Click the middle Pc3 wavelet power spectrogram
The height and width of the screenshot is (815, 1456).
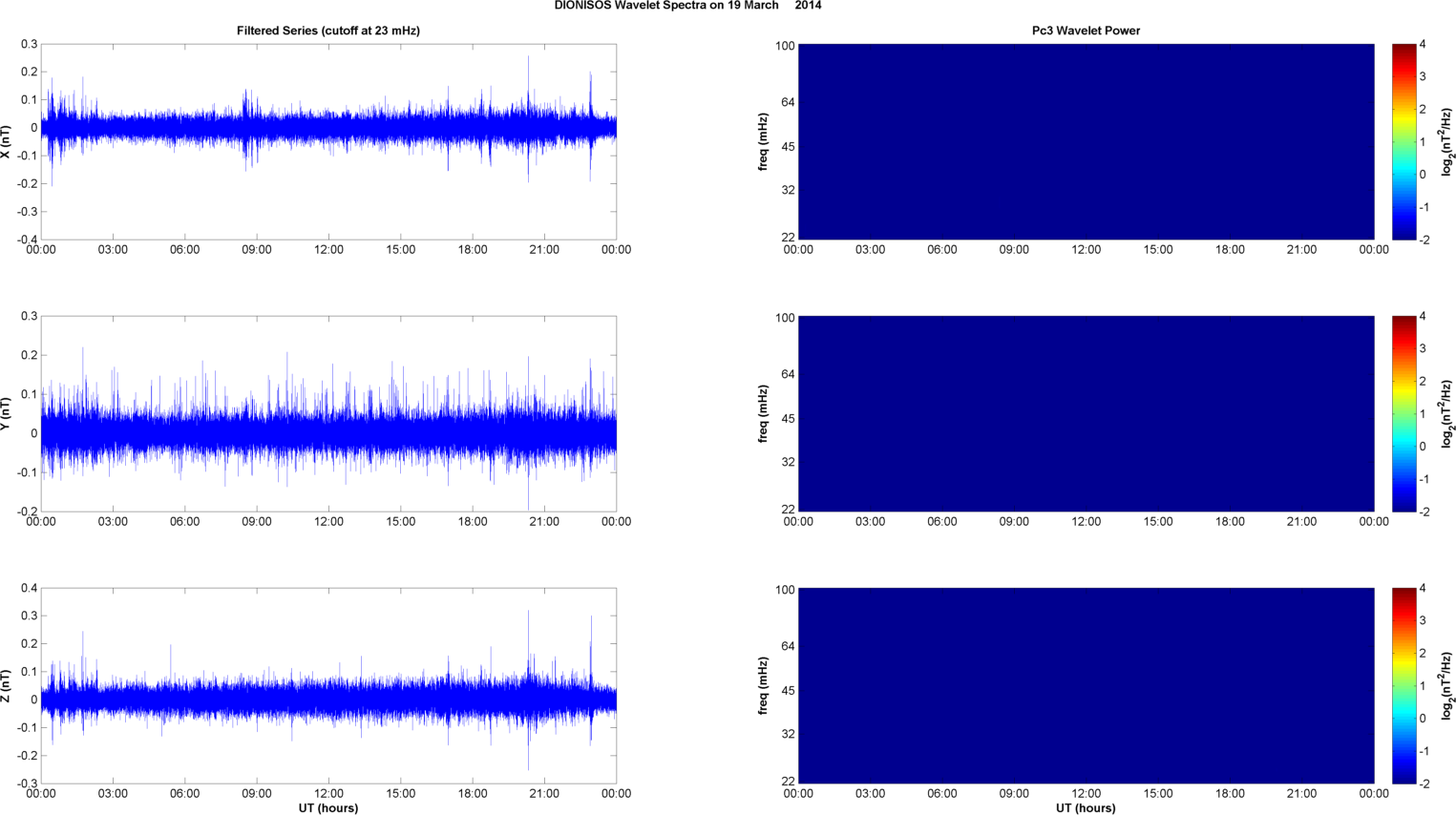point(1086,414)
